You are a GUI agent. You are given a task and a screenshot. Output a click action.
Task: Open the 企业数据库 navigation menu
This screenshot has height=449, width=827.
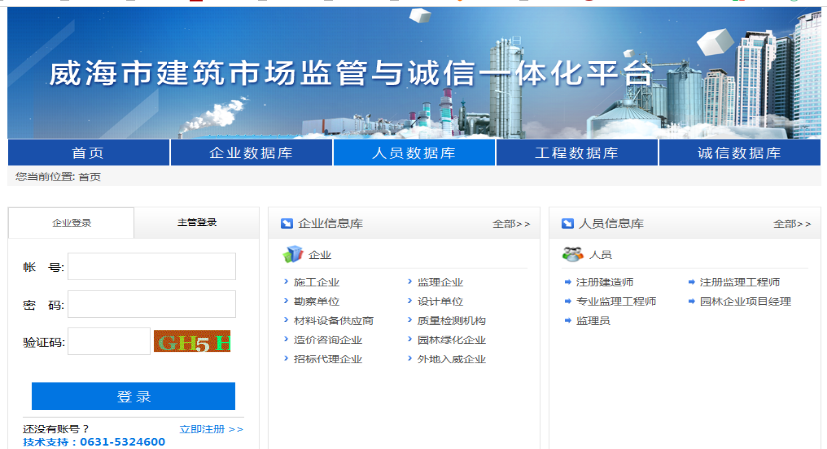(x=251, y=153)
